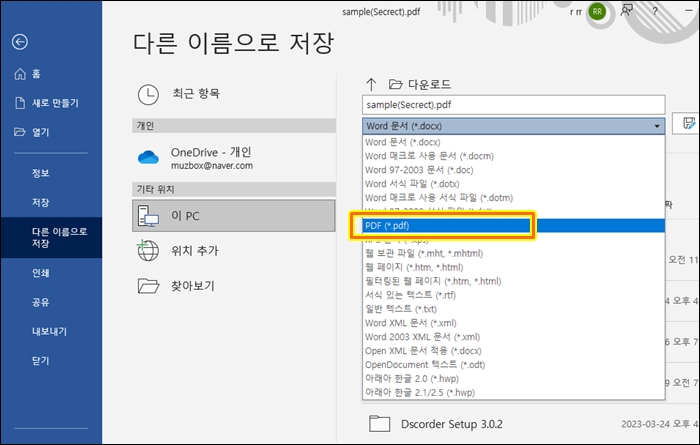Choose Word 97-2003 문서 (*.doc)

[513, 170]
